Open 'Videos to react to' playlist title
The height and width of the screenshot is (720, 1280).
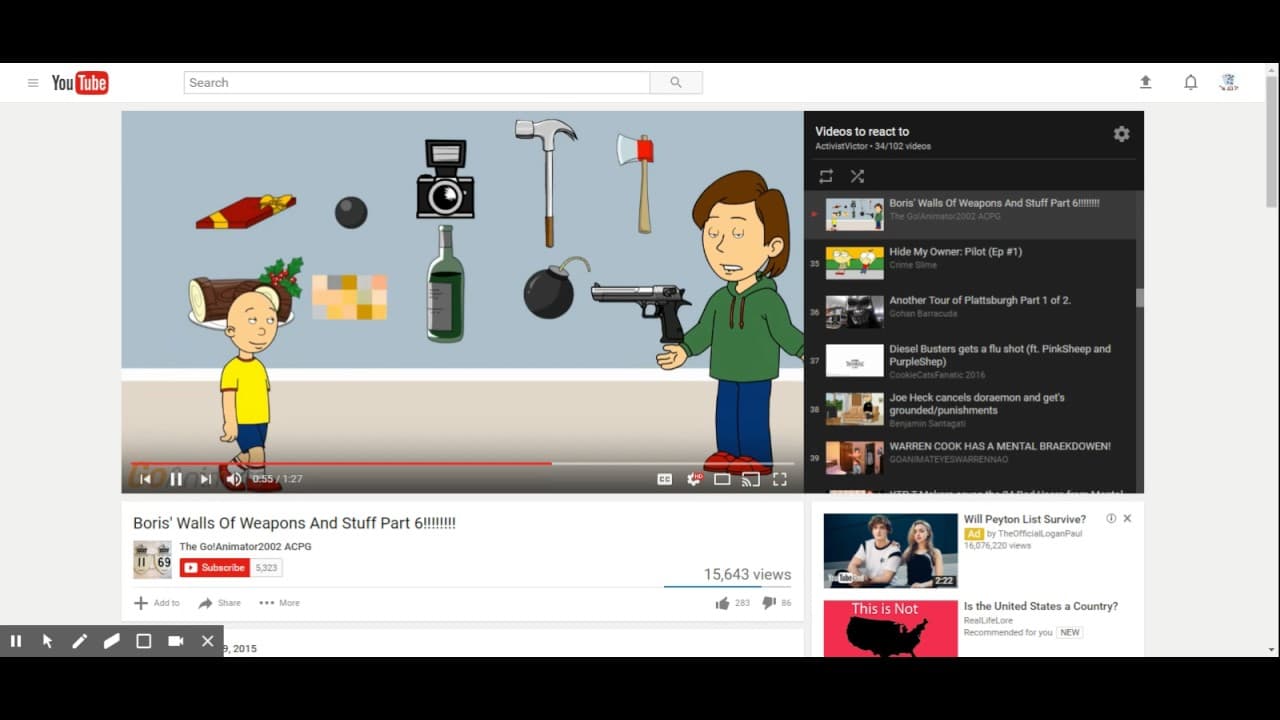[x=862, y=131]
